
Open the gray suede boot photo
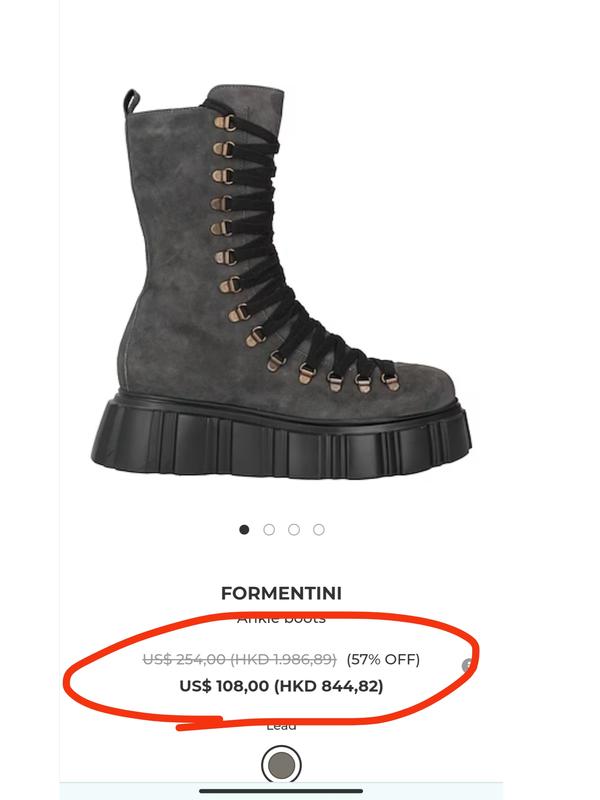click(x=281, y=284)
